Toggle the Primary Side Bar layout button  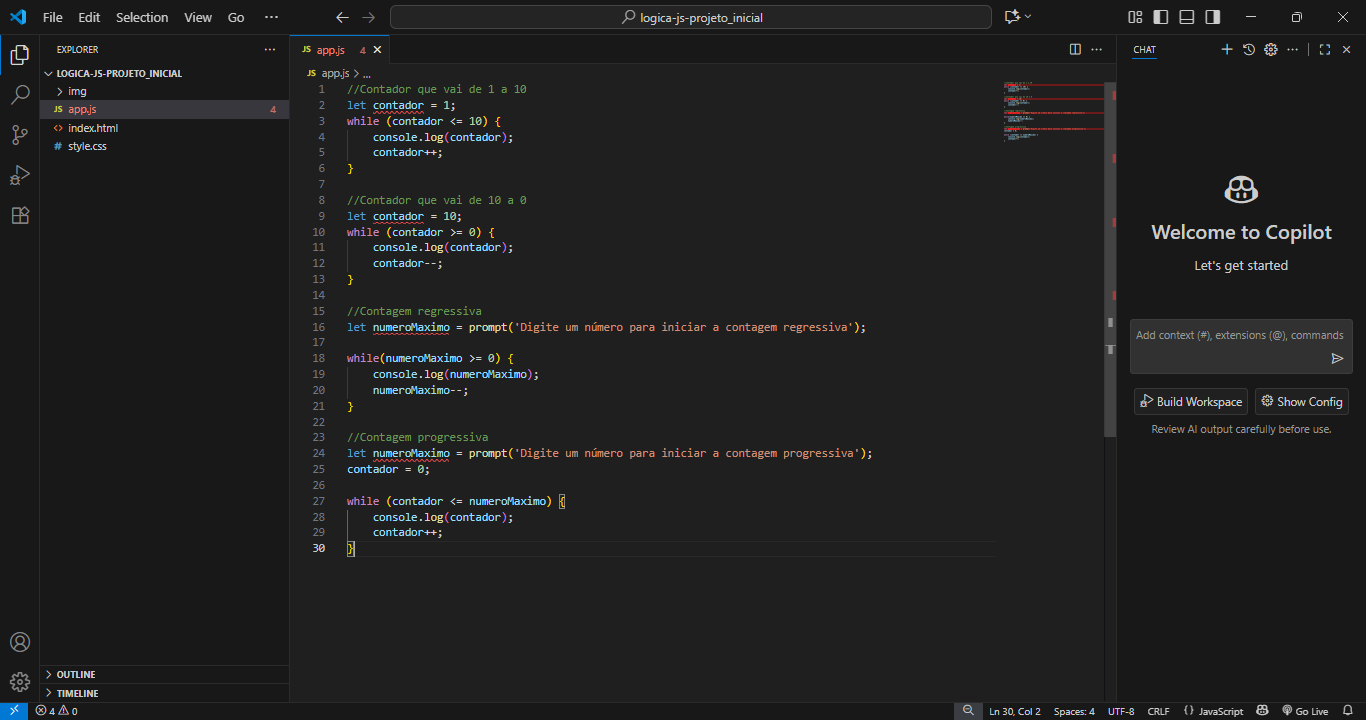(1160, 17)
